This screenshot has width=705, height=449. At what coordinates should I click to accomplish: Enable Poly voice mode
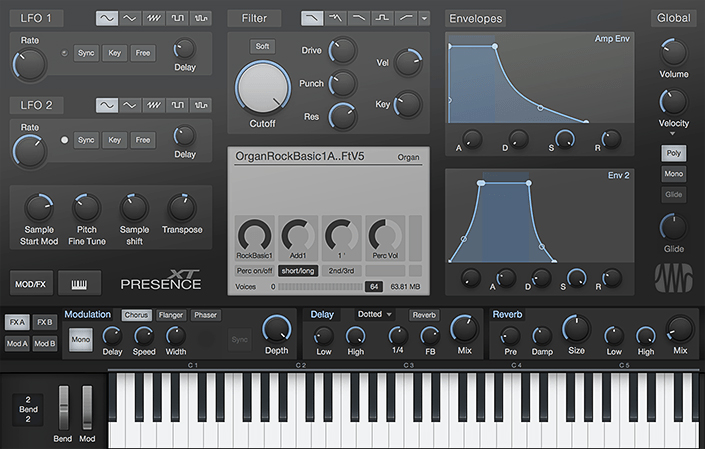point(673,153)
